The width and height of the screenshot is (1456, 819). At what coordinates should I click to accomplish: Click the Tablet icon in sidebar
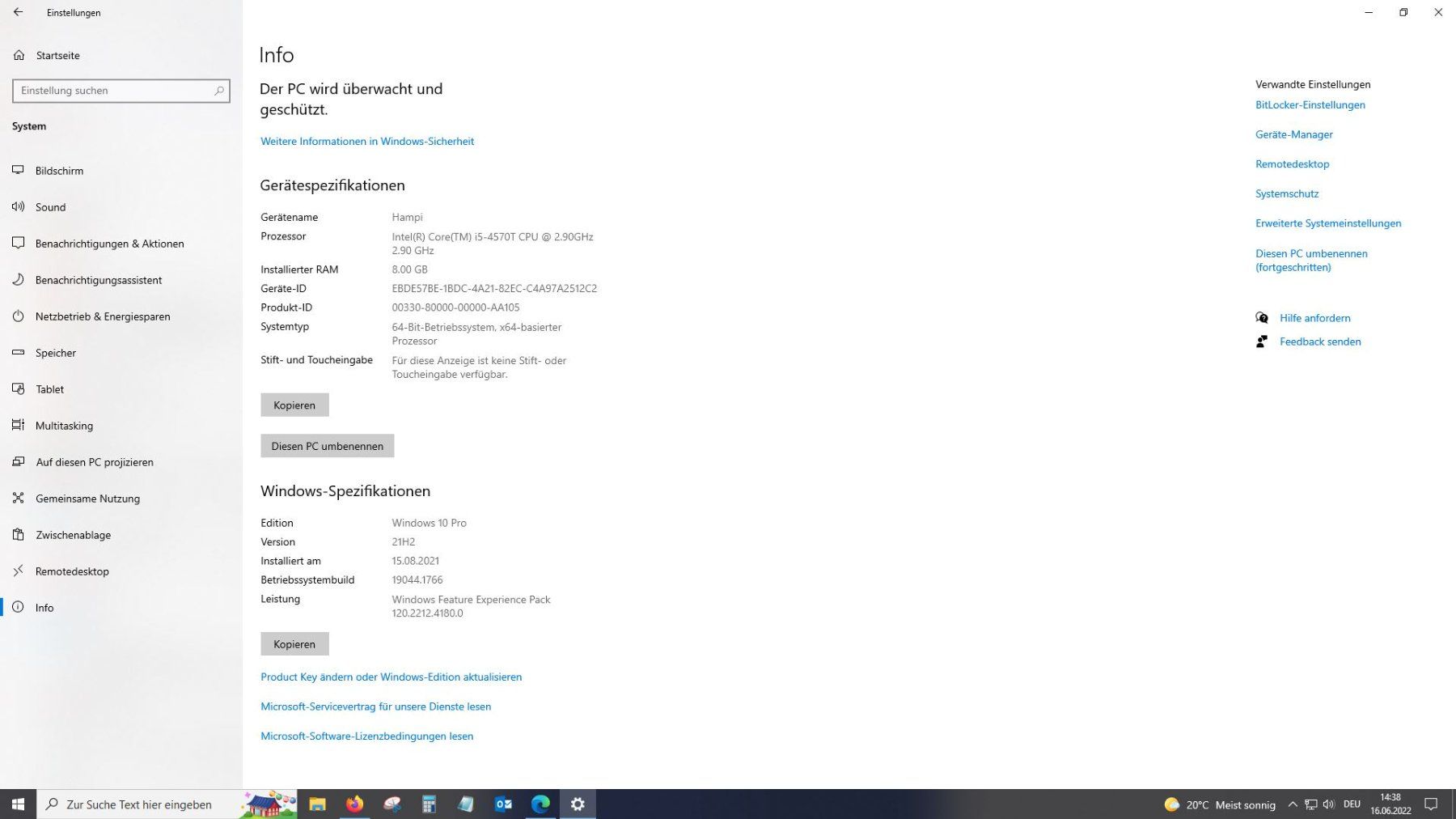point(18,389)
